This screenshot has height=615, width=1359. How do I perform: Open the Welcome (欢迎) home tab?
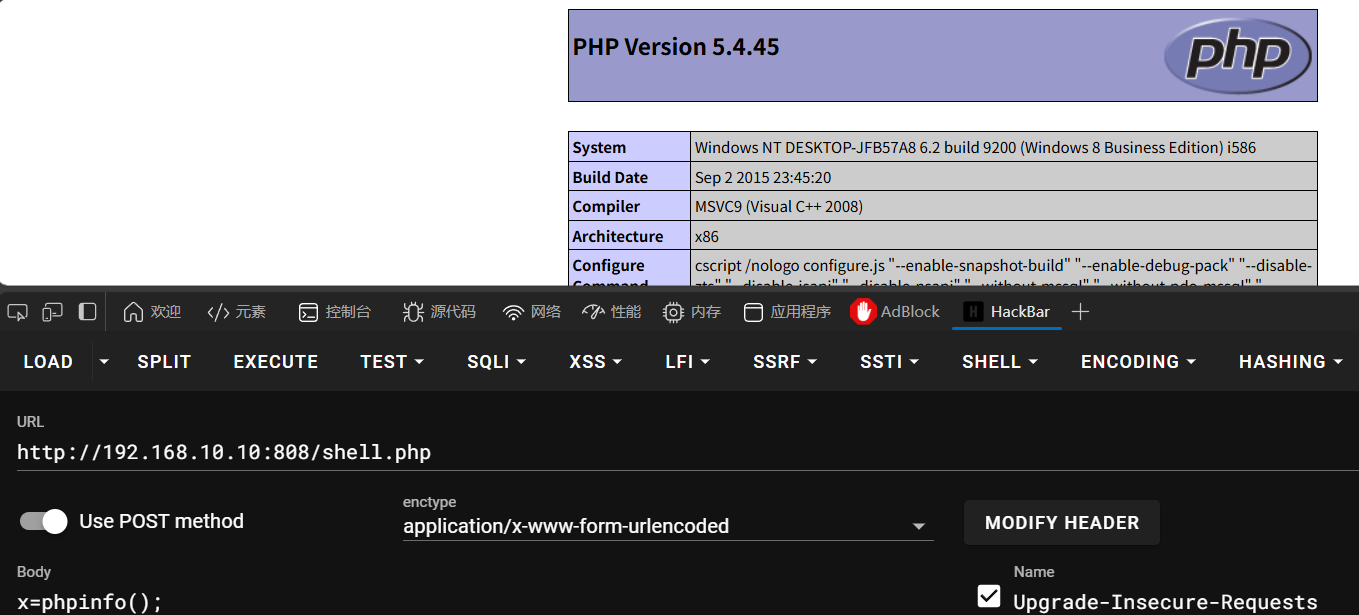(152, 312)
